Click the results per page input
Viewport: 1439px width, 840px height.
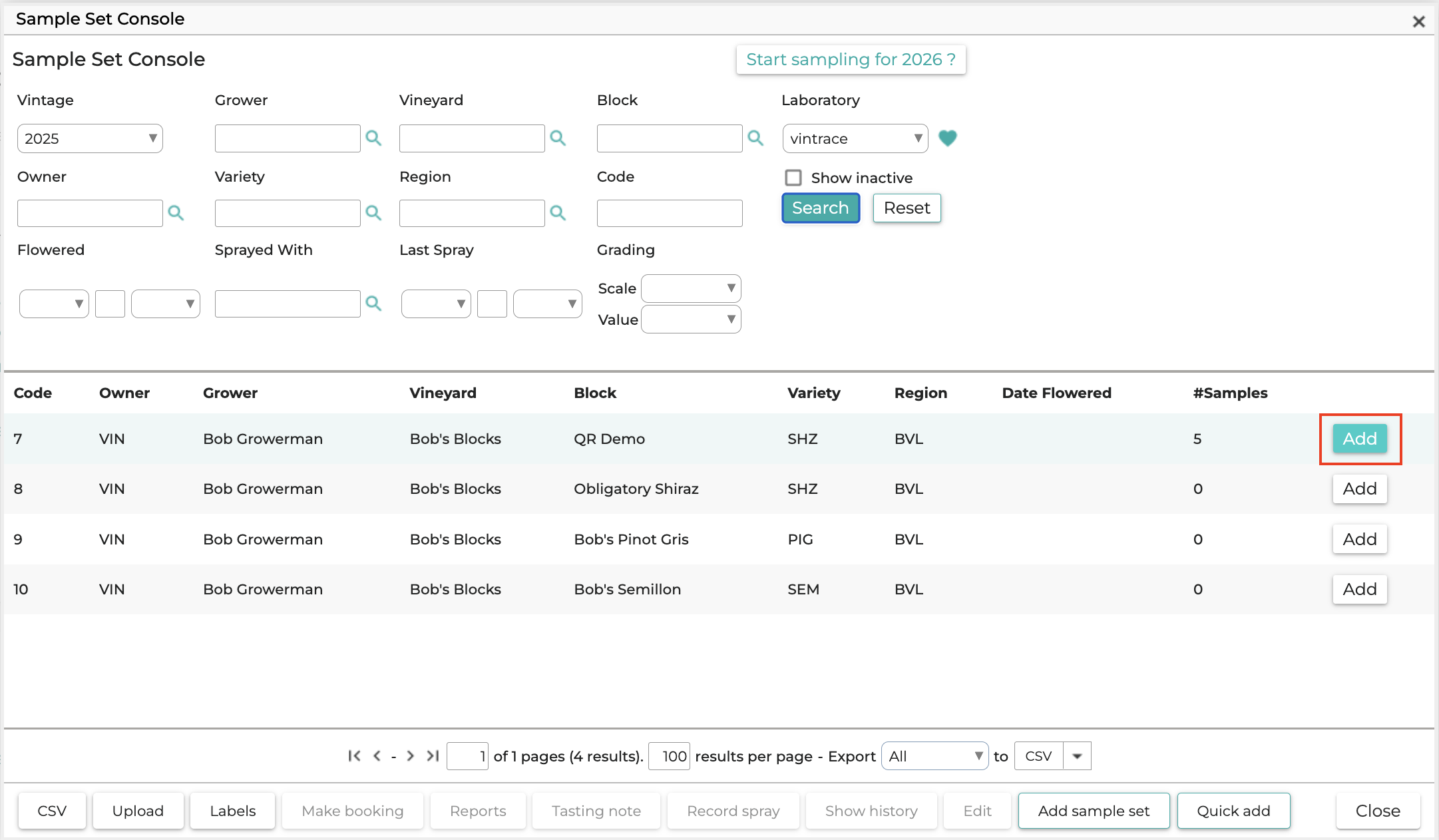point(669,756)
